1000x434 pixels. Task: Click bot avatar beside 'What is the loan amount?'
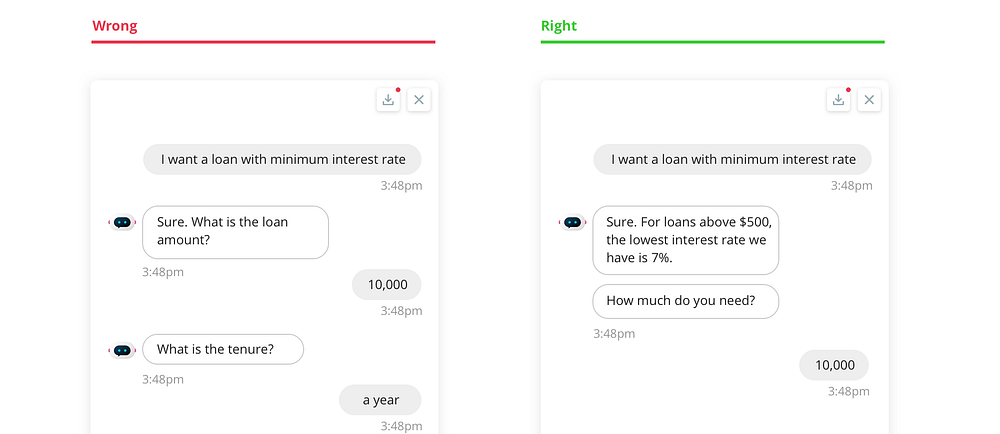(122, 222)
